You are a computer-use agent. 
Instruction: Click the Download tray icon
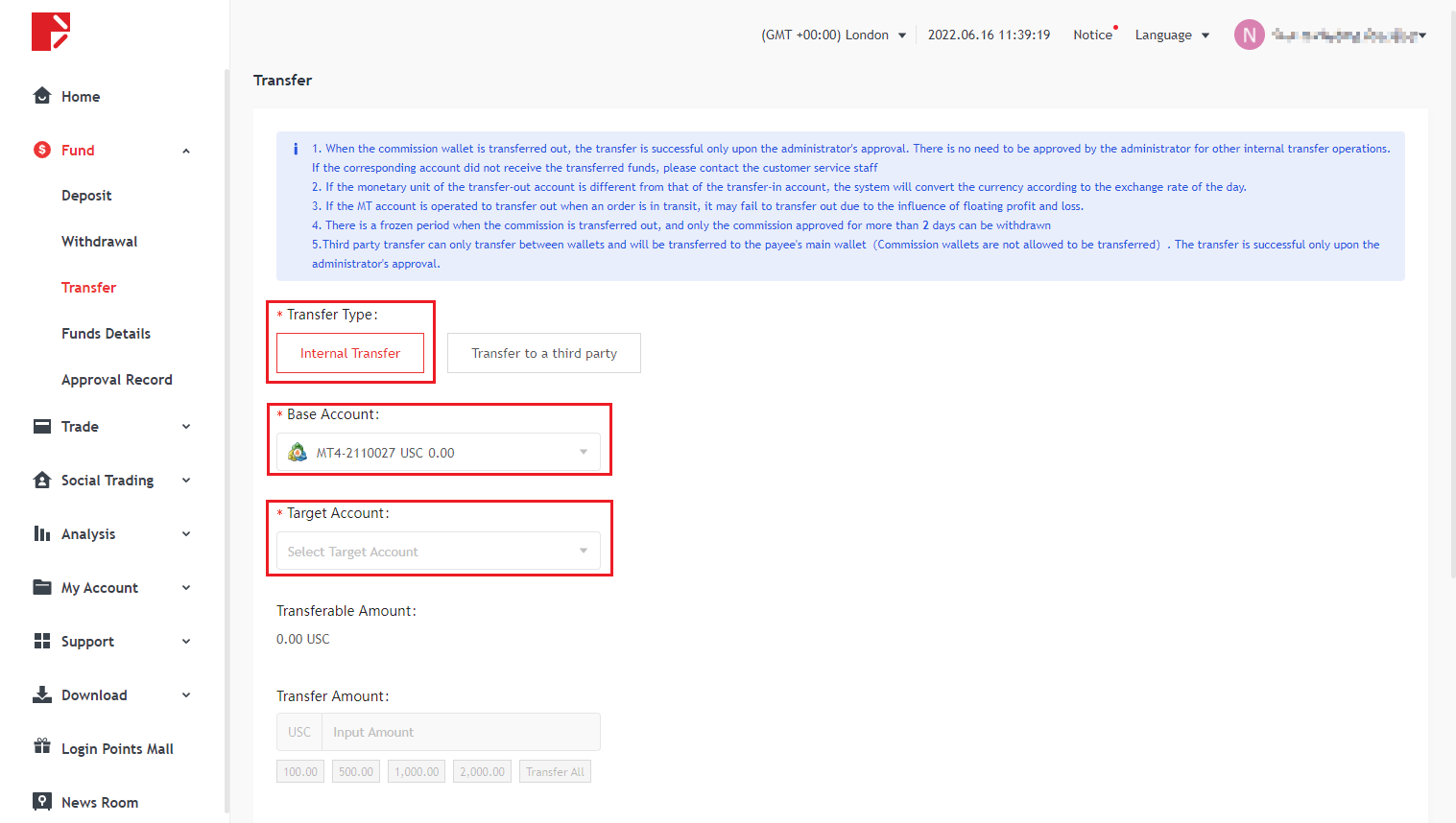tap(42, 694)
